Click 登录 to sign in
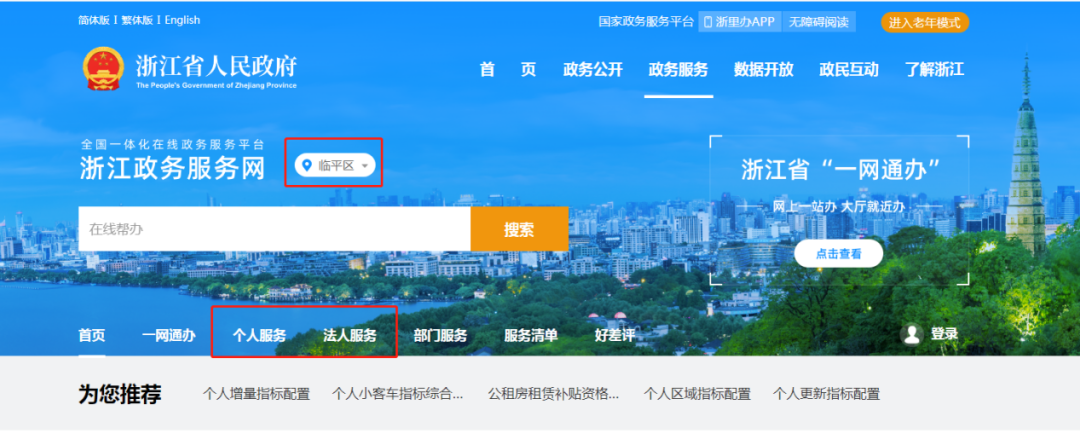This screenshot has width=1080, height=433. (944, 335)
